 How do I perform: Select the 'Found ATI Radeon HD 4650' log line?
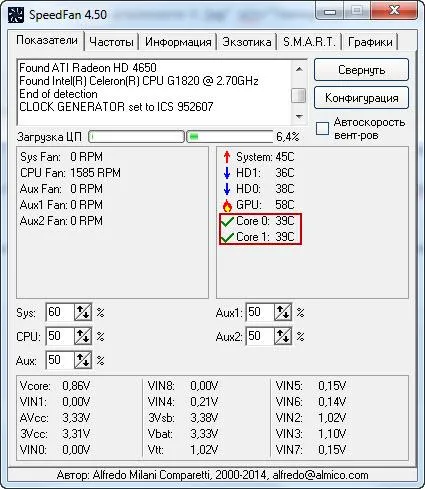click(88, 68)
